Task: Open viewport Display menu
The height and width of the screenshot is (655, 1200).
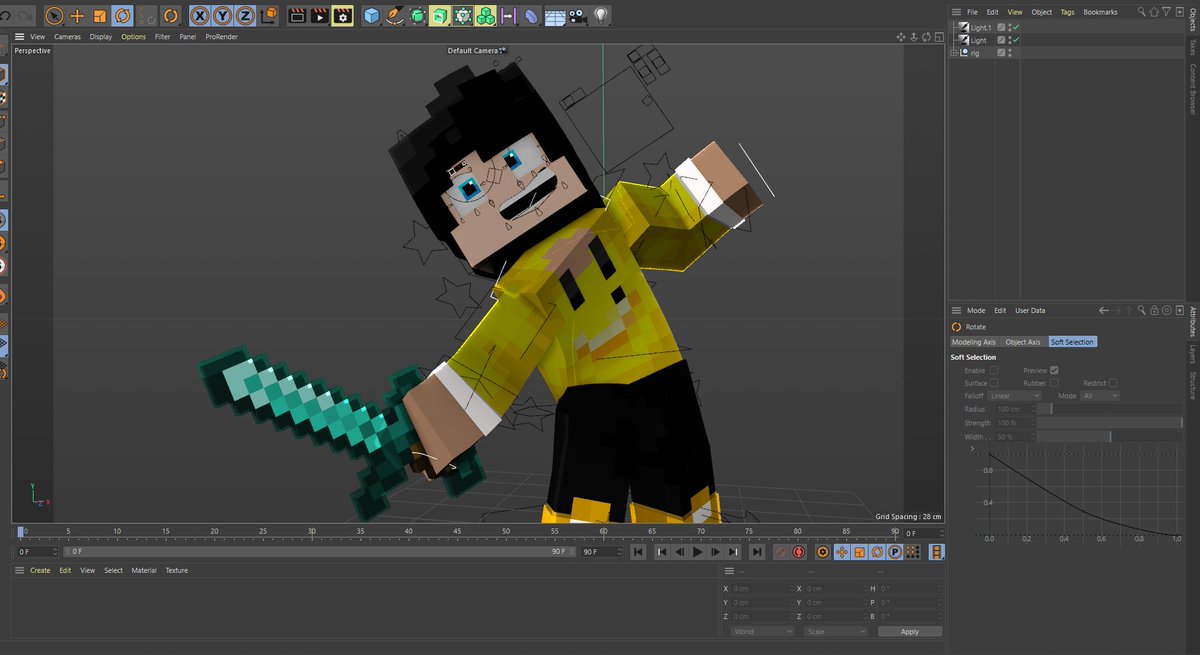Action: click(101, 37)
